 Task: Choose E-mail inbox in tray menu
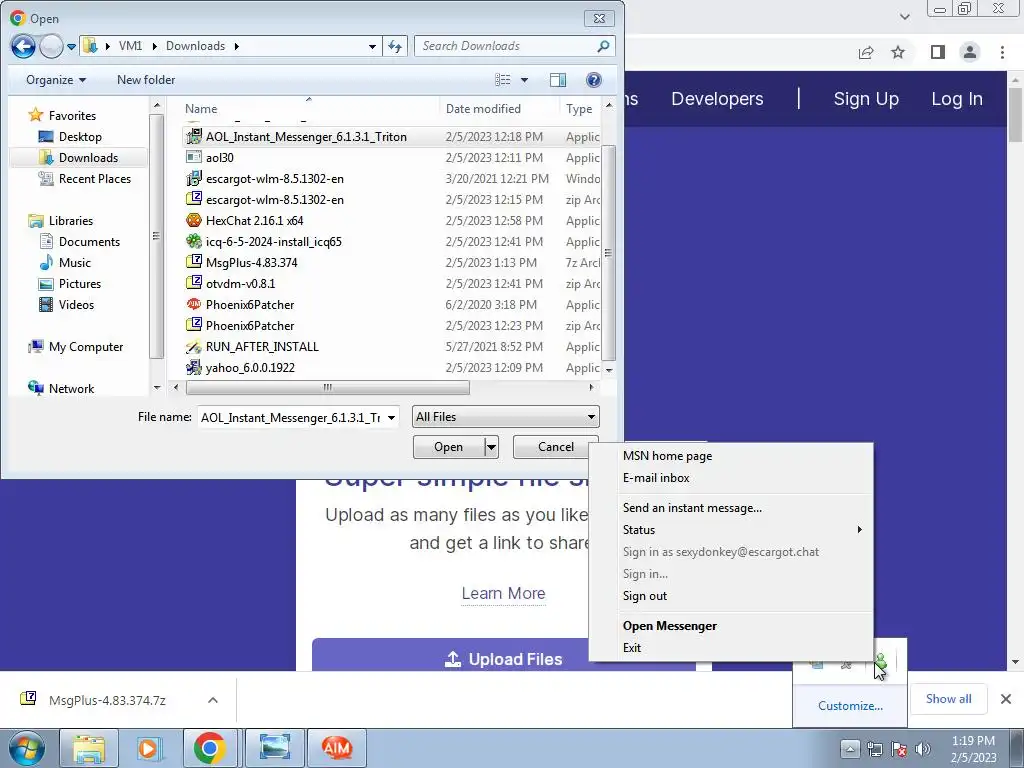pos(656,478)
